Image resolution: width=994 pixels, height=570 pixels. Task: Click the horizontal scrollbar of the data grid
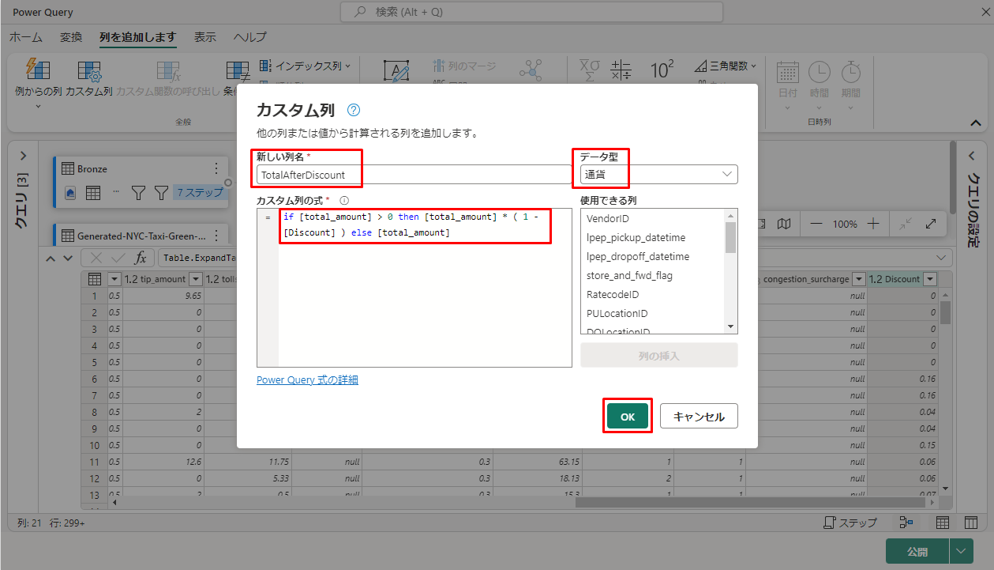(751, 502)
